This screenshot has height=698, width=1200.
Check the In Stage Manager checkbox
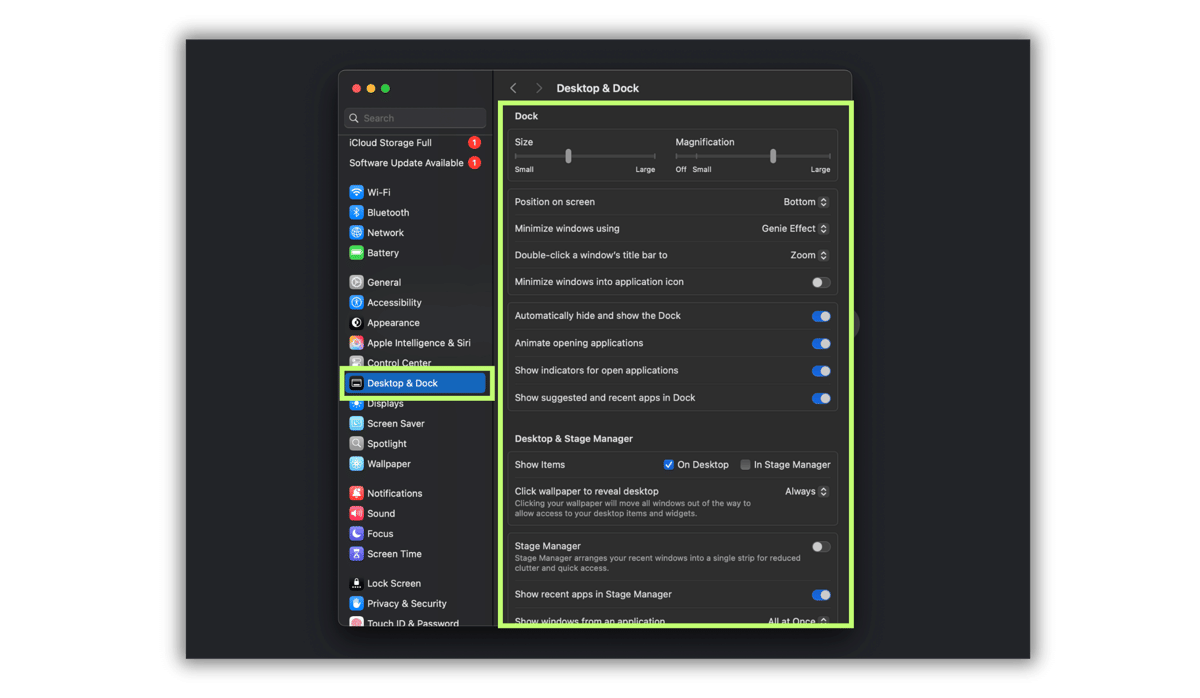point(745,465)
